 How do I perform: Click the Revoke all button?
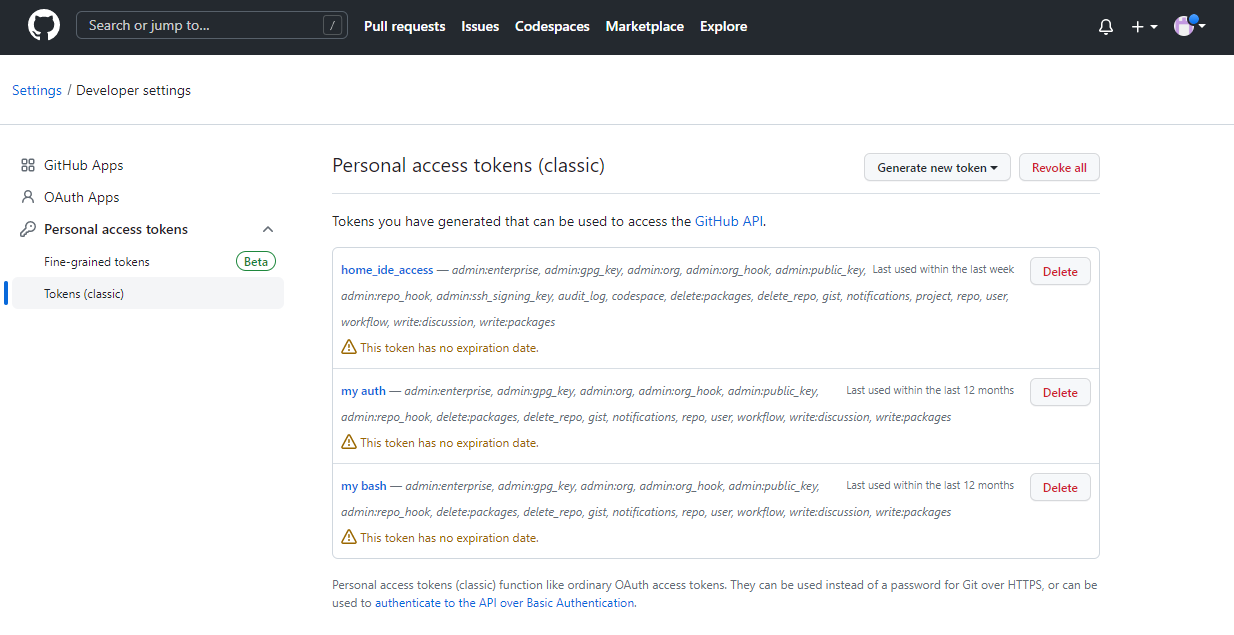[1059, 167]
